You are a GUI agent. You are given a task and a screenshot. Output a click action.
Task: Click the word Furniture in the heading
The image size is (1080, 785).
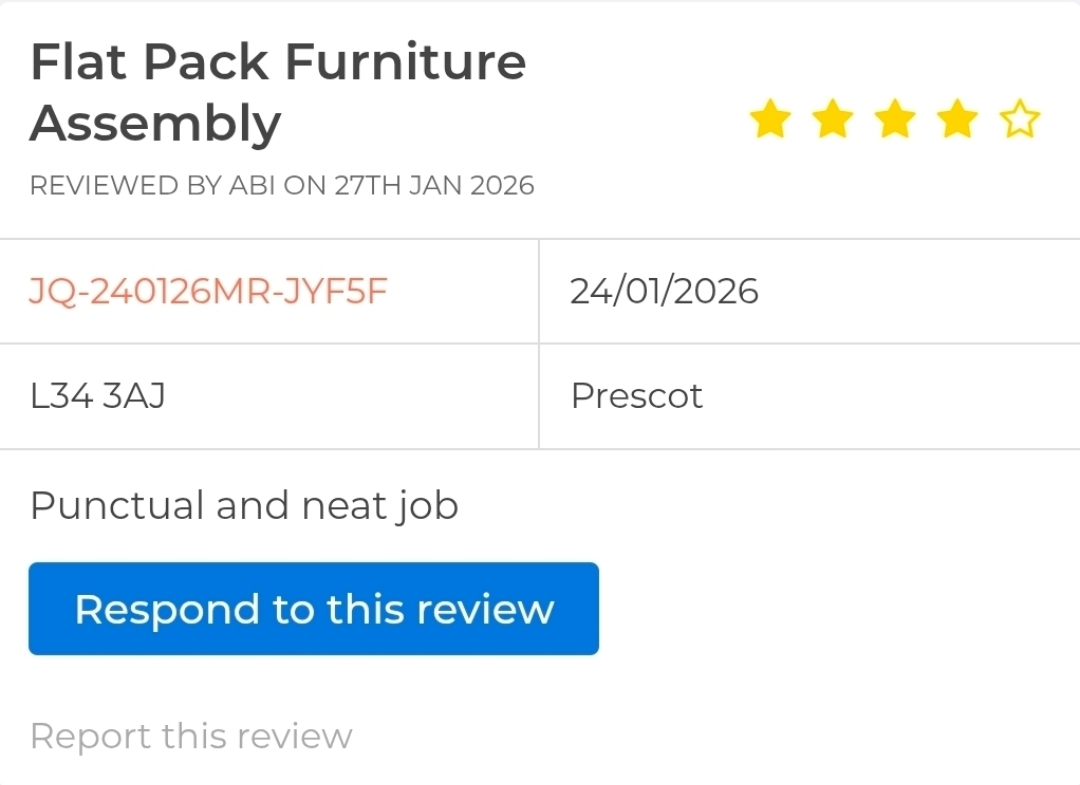pos(405,62)
